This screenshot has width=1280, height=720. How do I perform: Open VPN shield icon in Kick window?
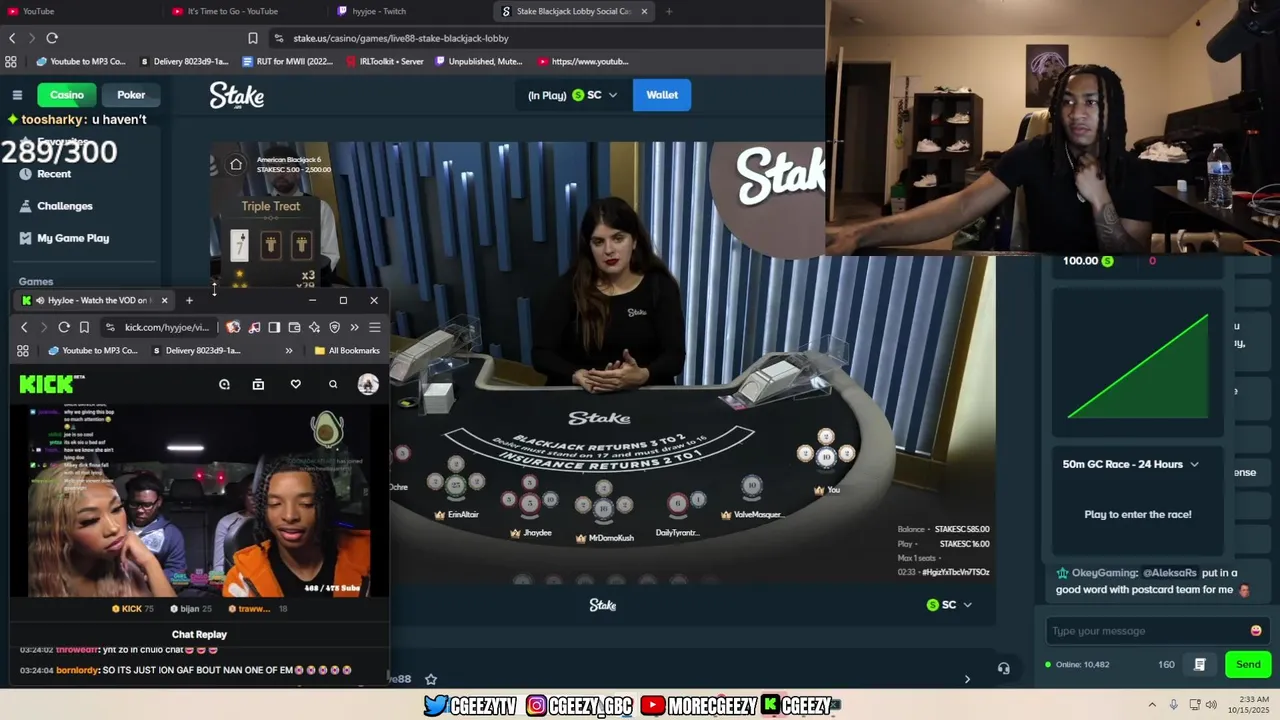click(x=334, y=327)
